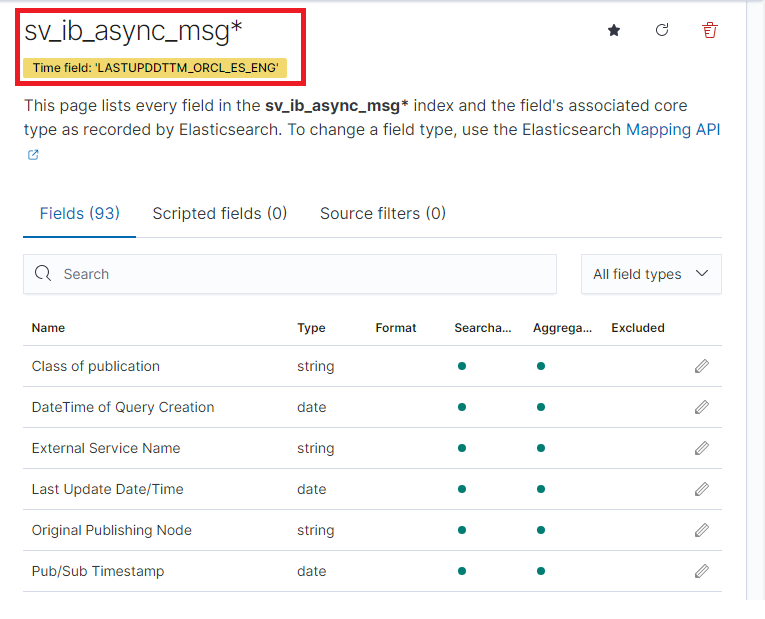Screen dimensions: 765x619
Task: Refresh the field list icon
Action: click(x=662, y=31)
